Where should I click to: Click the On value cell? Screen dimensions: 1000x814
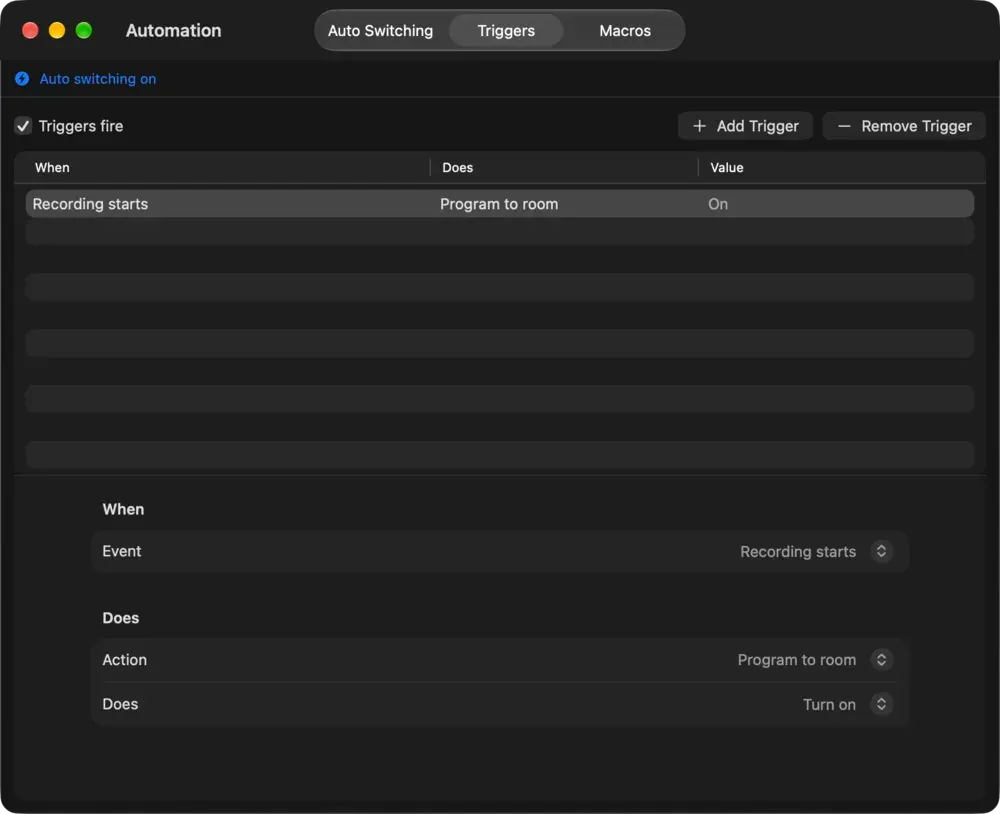[x=718, y=204]
